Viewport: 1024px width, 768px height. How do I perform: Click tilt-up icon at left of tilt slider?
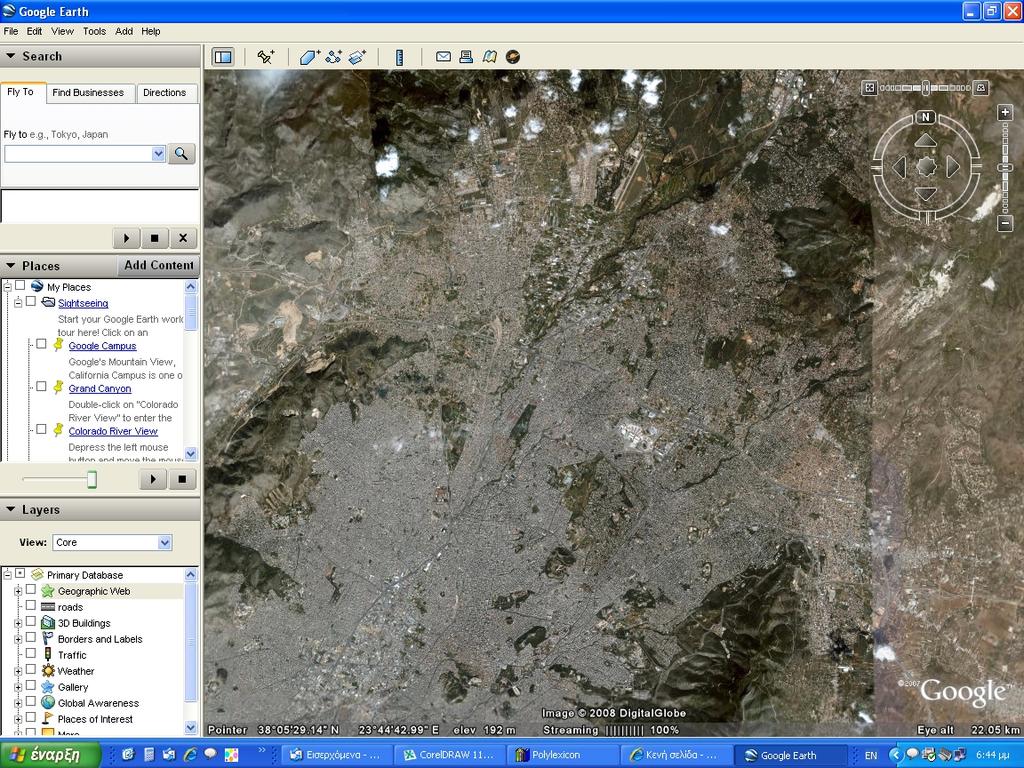(869, 88)
